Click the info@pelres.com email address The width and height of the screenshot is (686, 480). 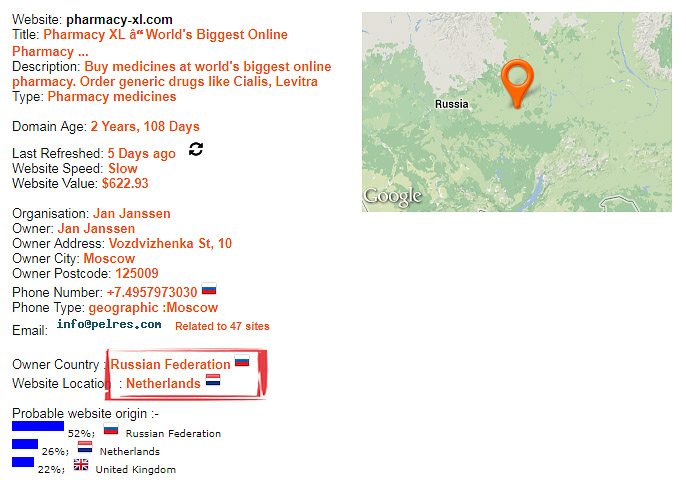coord(109,324)
